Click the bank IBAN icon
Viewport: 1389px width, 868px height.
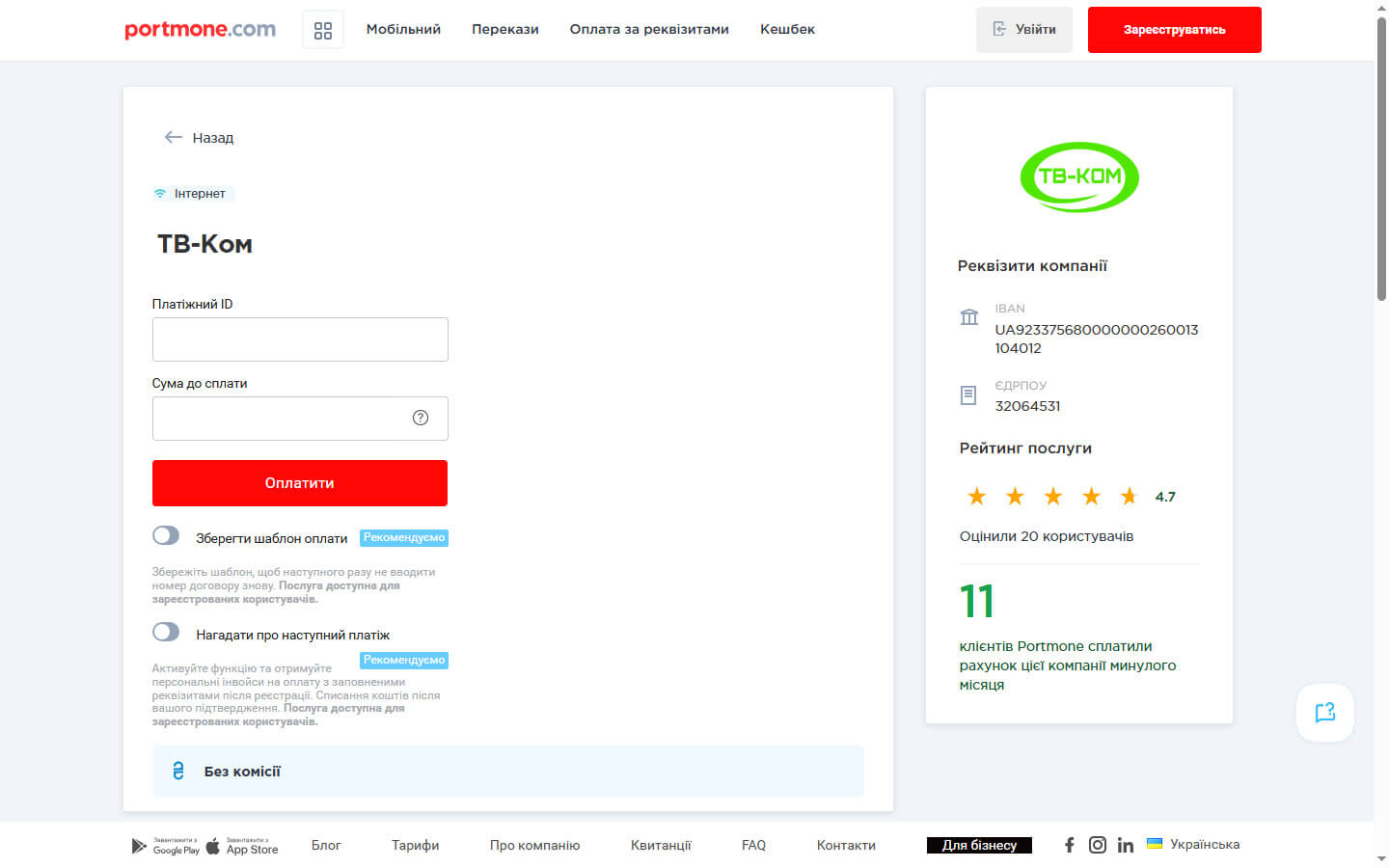(969, 316)
